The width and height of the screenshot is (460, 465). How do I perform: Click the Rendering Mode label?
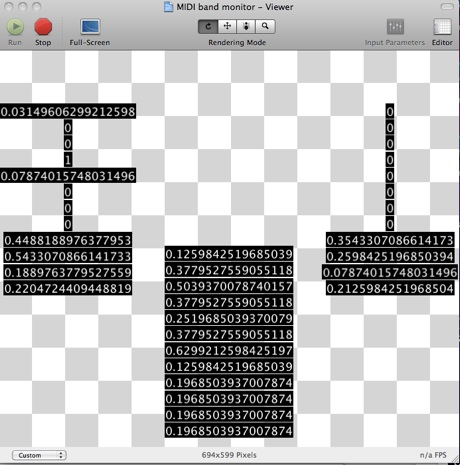[237, 43]
